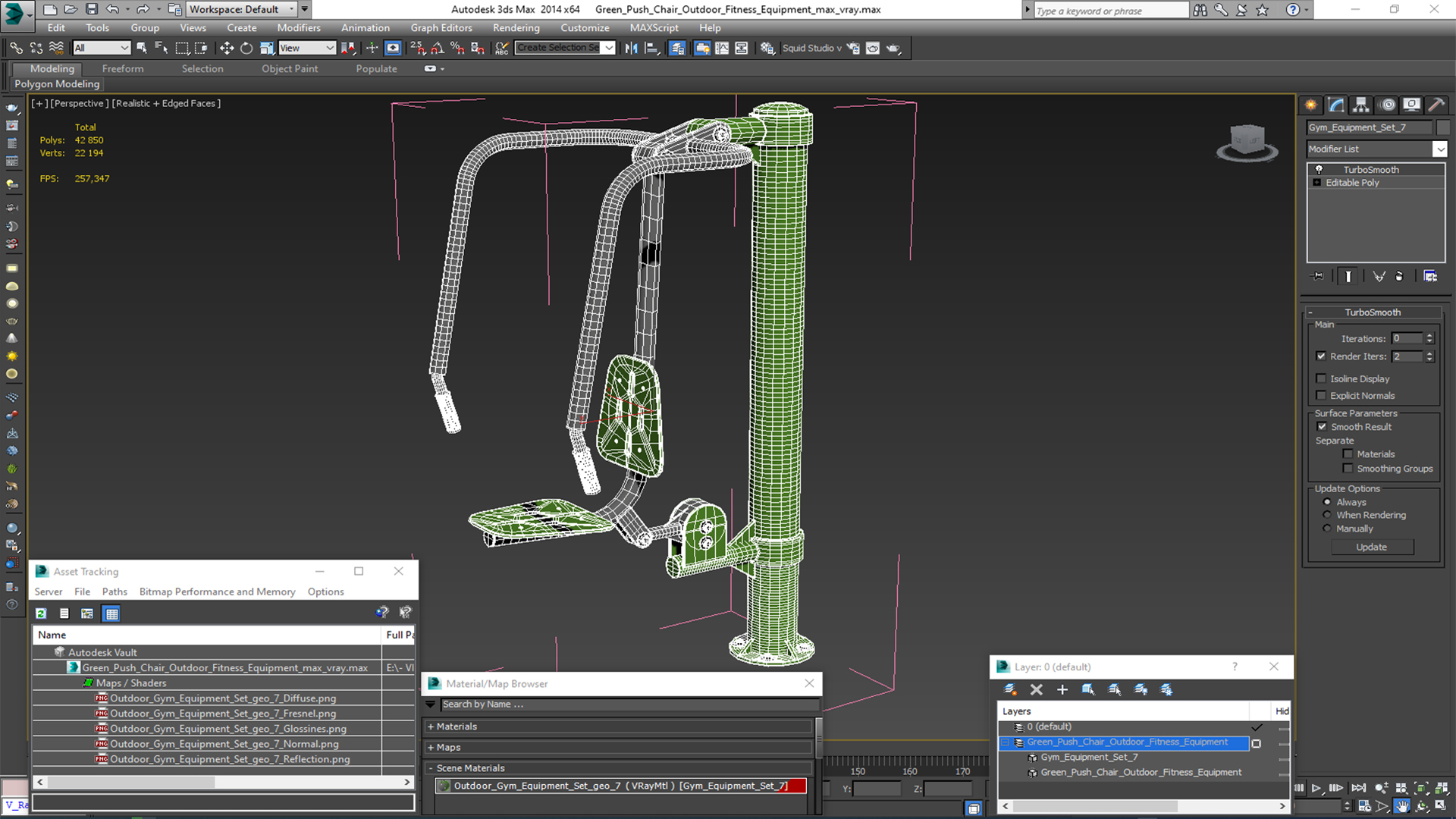The image size is (1456, 819).
Task: Click the Undo arrow in title bar
Action: (112, 9)
